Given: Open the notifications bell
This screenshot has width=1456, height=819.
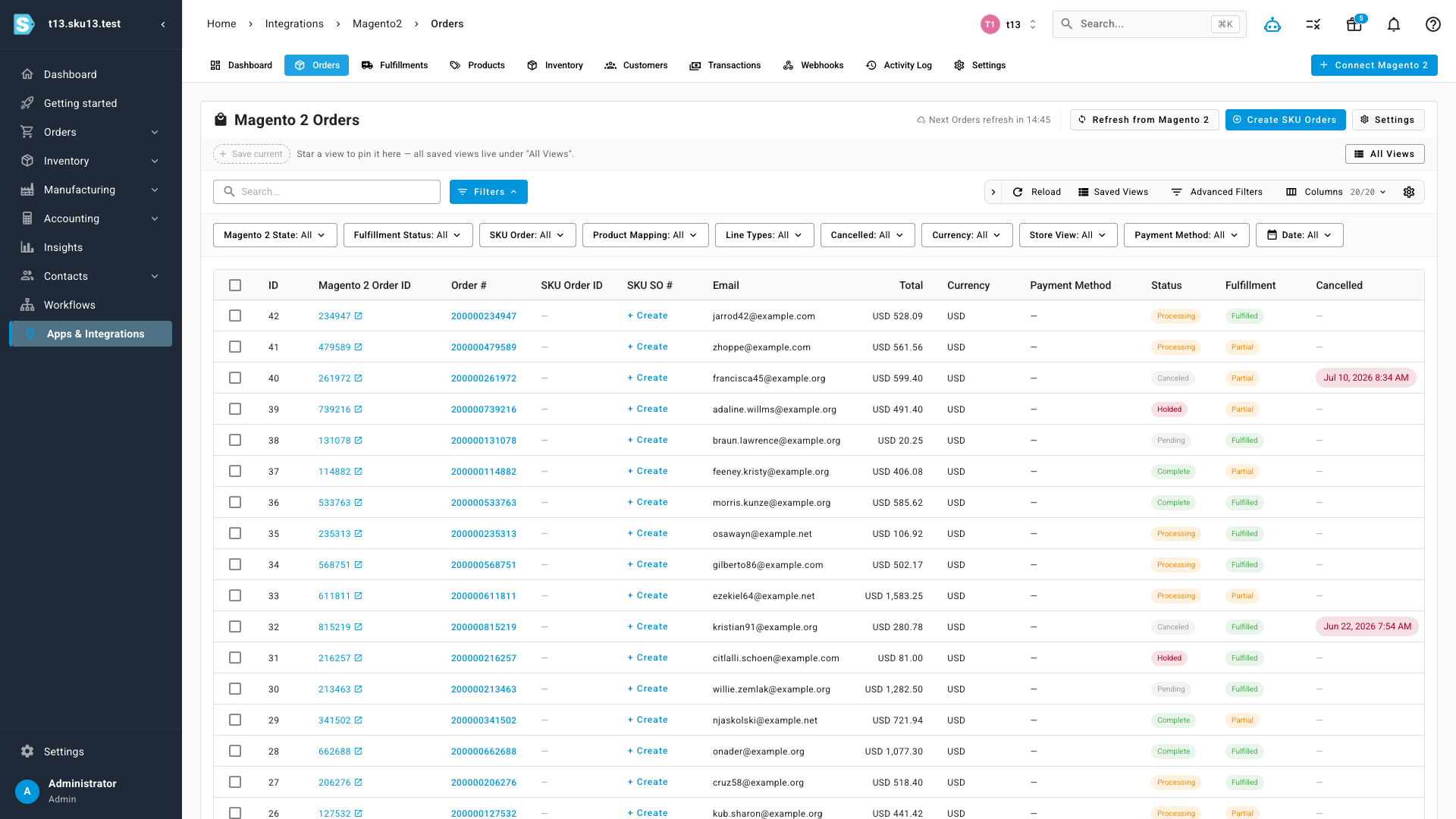Looking at the screenshot, I should [x=1394, y=24].
